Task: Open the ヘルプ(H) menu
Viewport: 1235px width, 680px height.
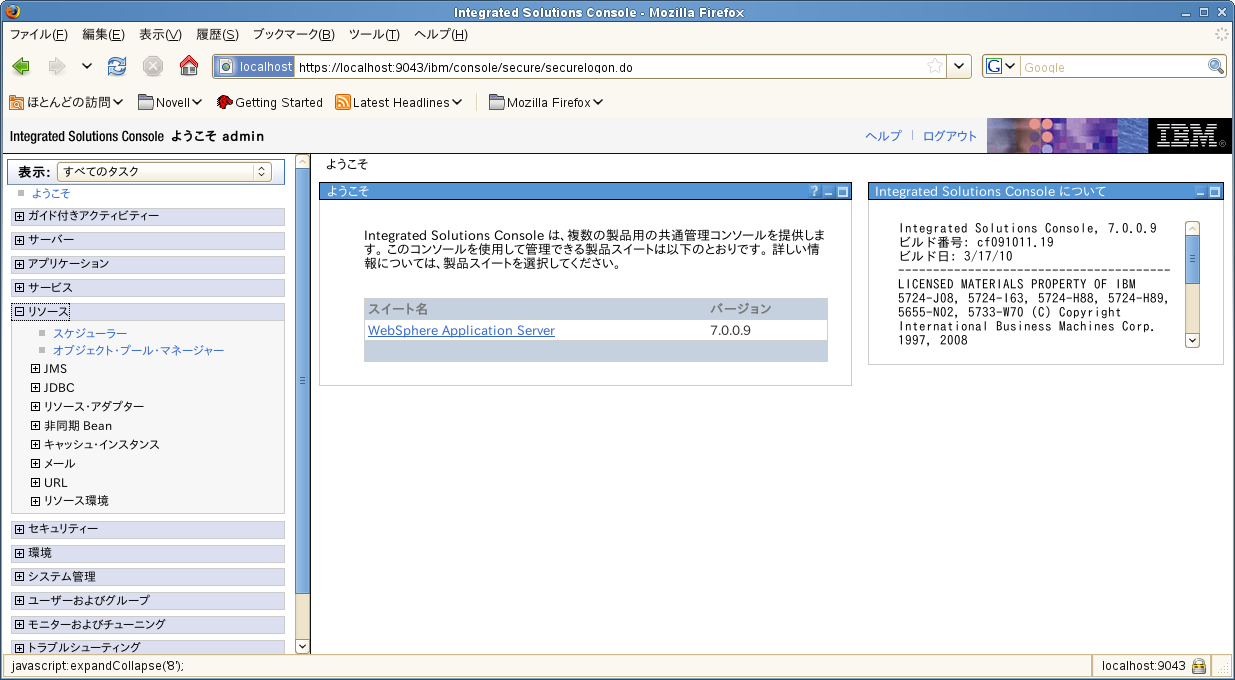Action: (441, 34)
